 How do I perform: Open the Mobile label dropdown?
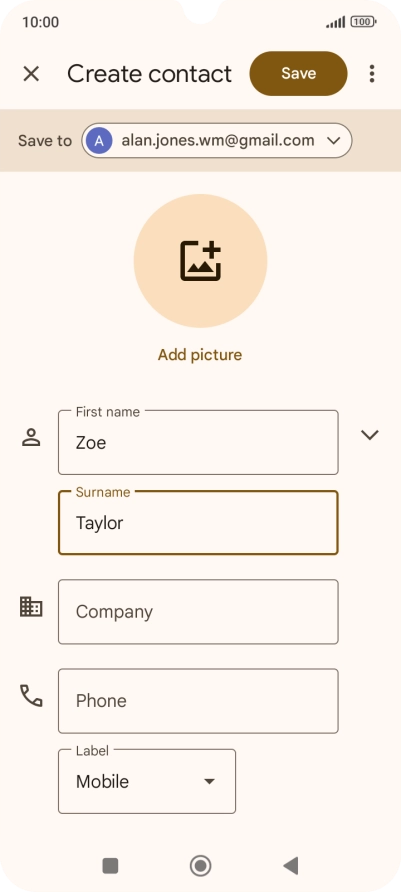pyautogui.click(x=147, y=781)
